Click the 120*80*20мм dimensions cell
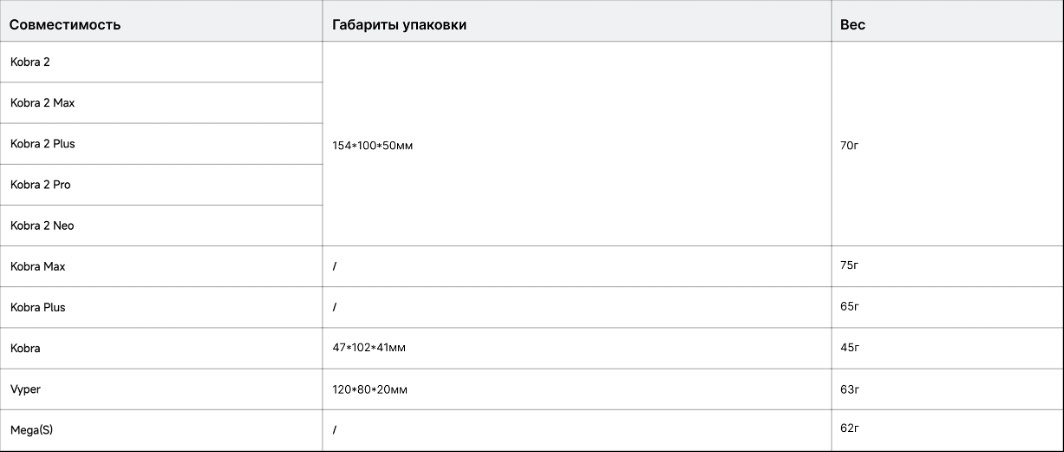 369,389
